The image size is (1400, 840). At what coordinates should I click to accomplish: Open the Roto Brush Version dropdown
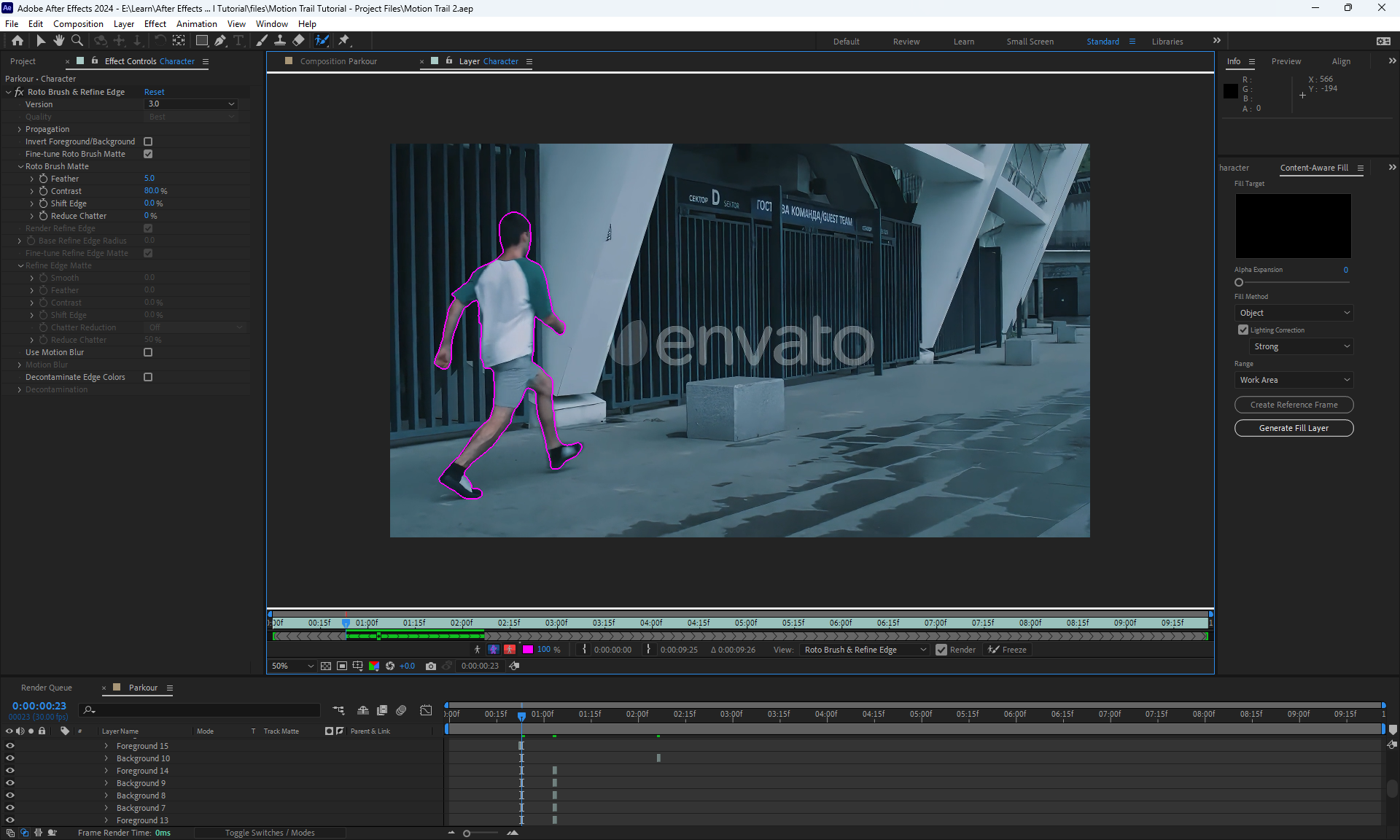click(x=191, y=104)
